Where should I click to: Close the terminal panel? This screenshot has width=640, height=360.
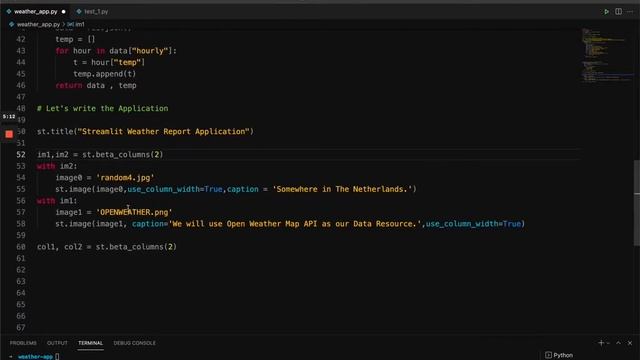630,343
